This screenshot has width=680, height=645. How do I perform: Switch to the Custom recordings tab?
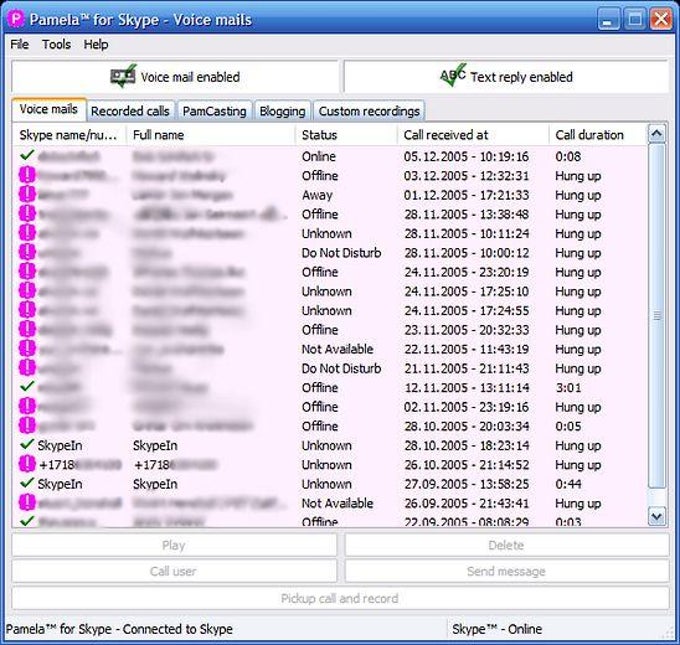tap(369, 111)
